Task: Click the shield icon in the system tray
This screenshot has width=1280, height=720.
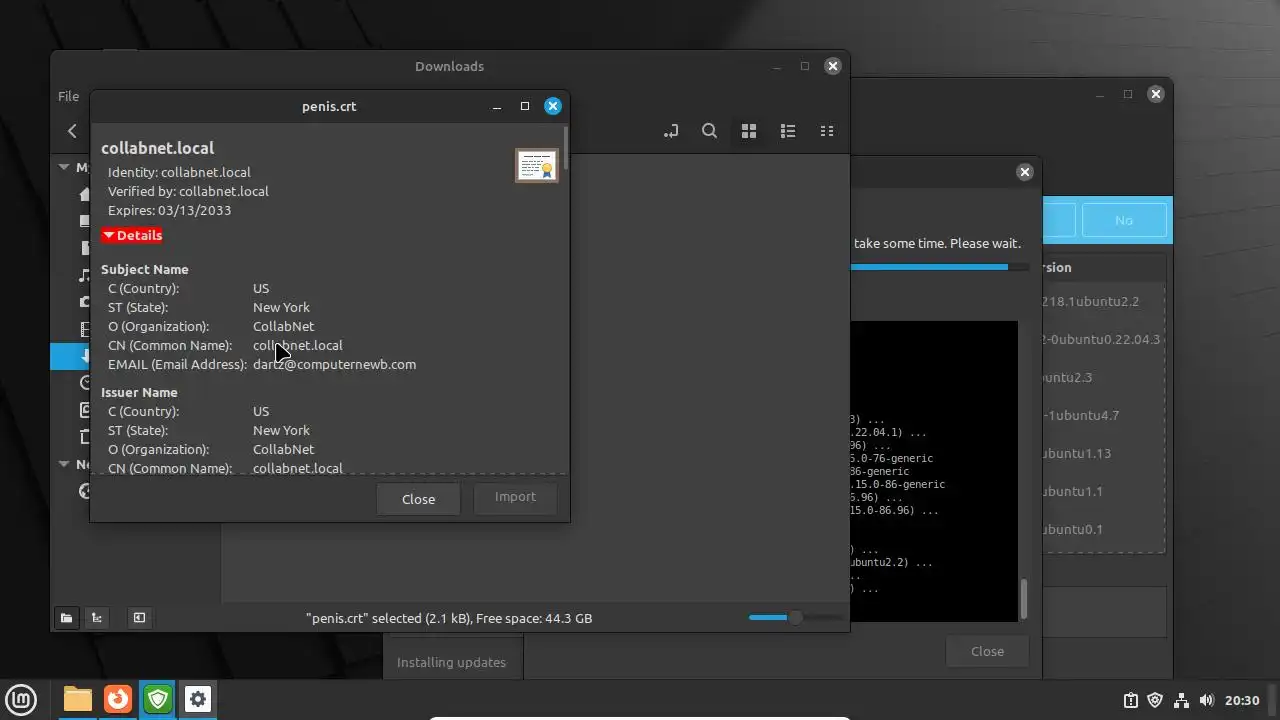Action: (x=1155, y=701)
